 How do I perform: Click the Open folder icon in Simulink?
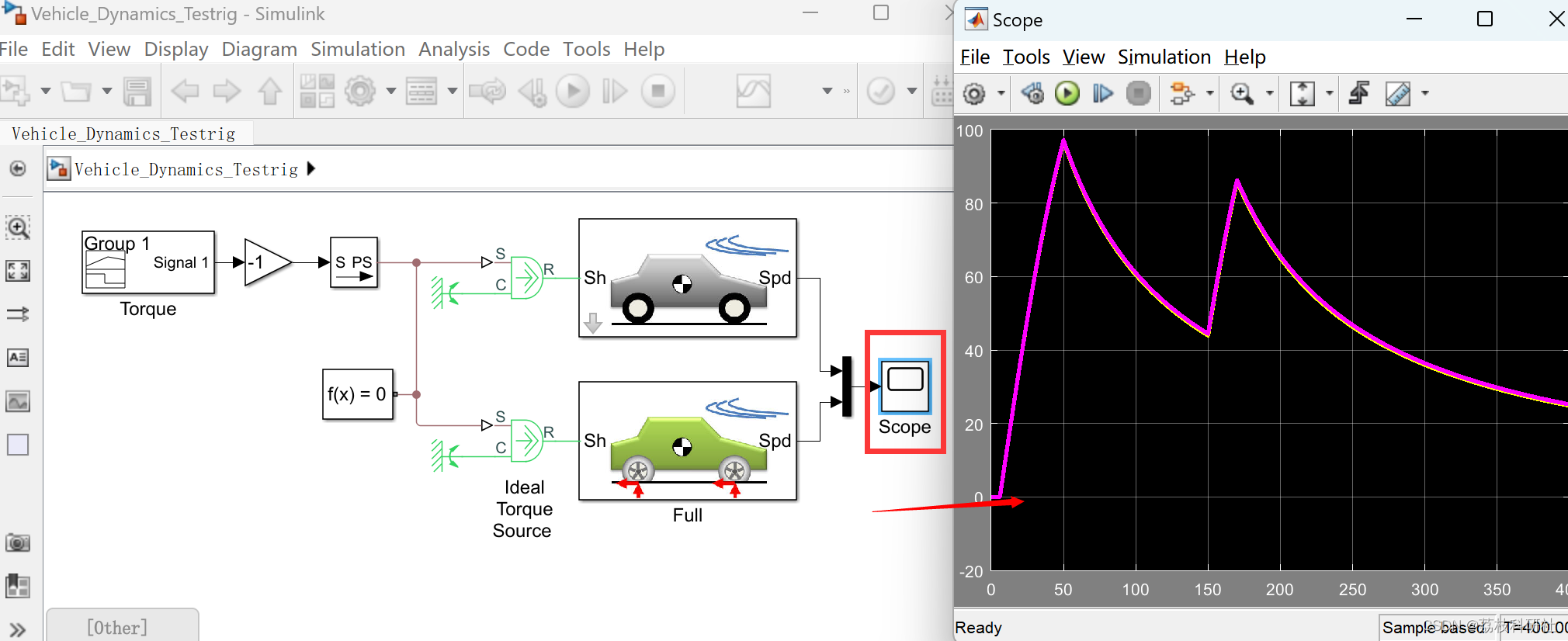(x=76, y=91)
